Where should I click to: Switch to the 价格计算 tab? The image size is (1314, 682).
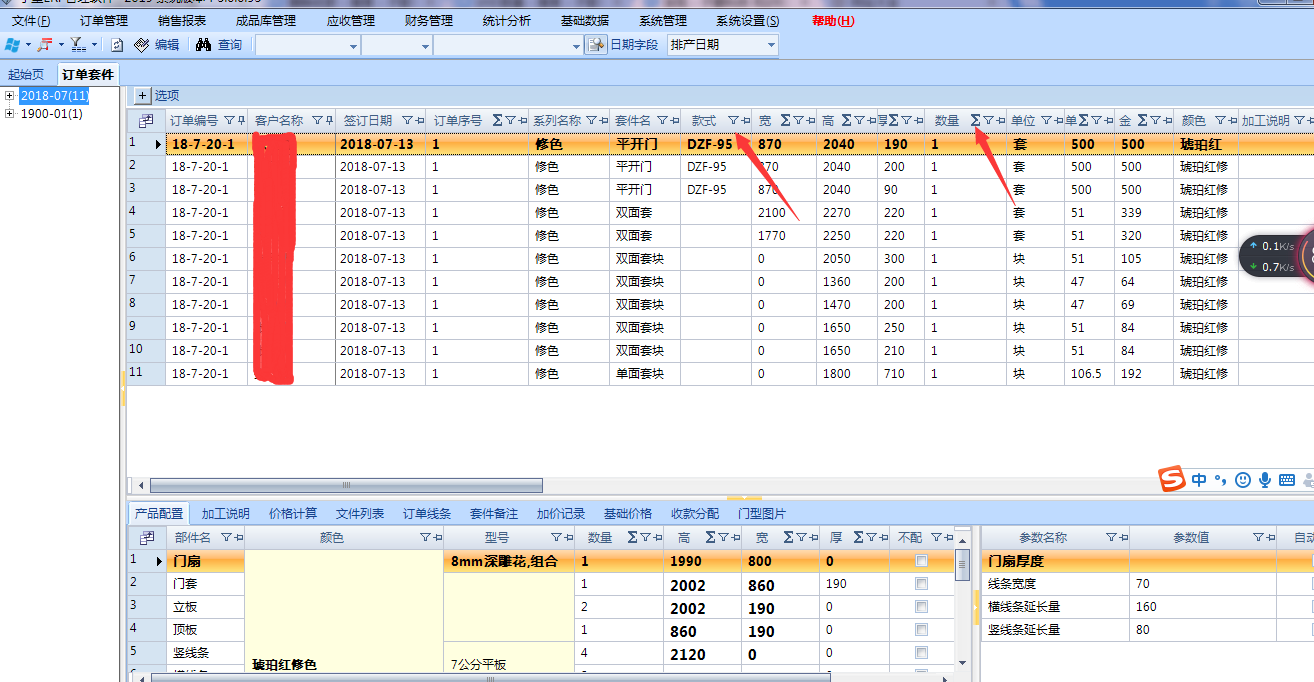[293, 514]
